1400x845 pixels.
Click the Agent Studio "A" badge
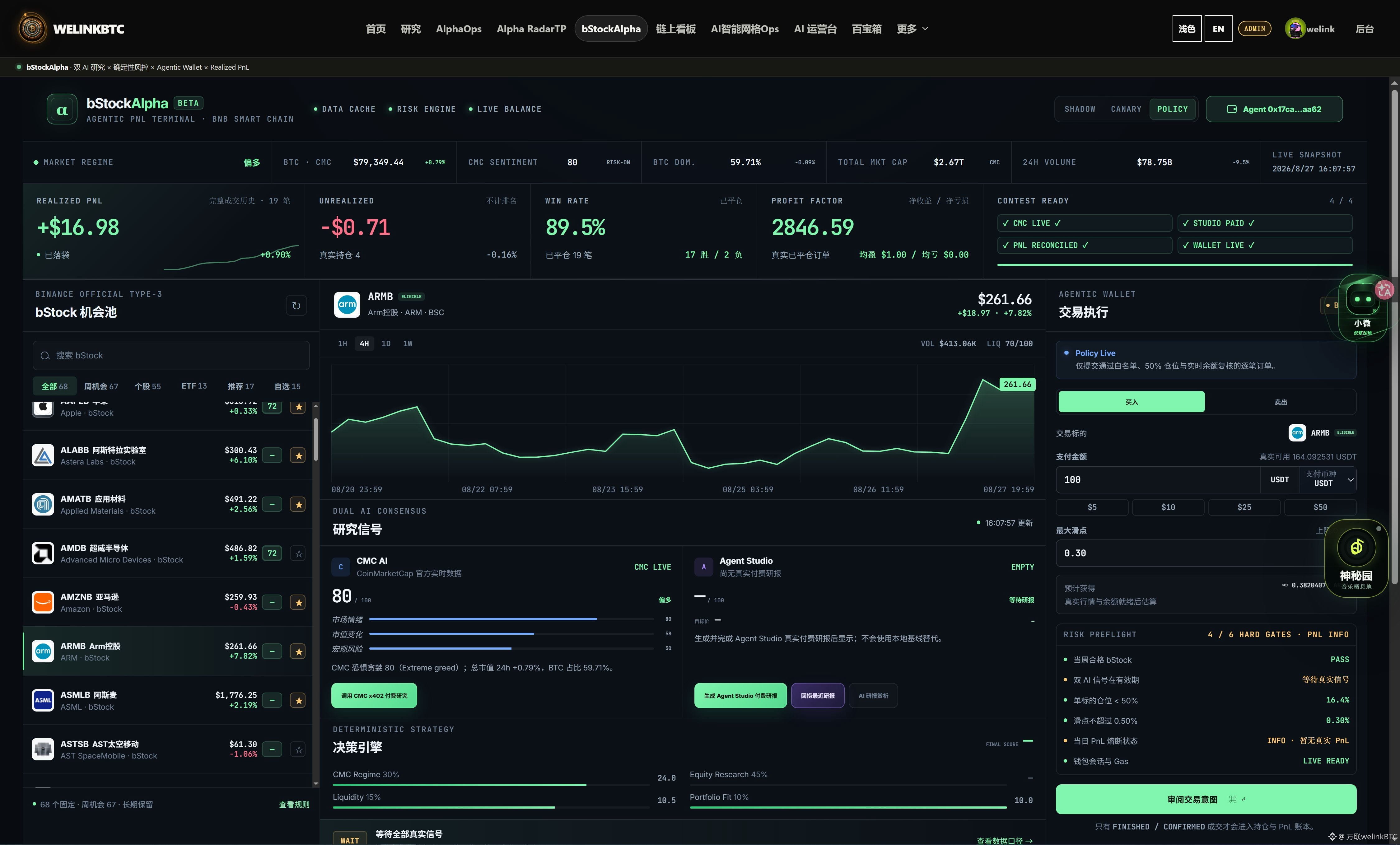point(703,567)
